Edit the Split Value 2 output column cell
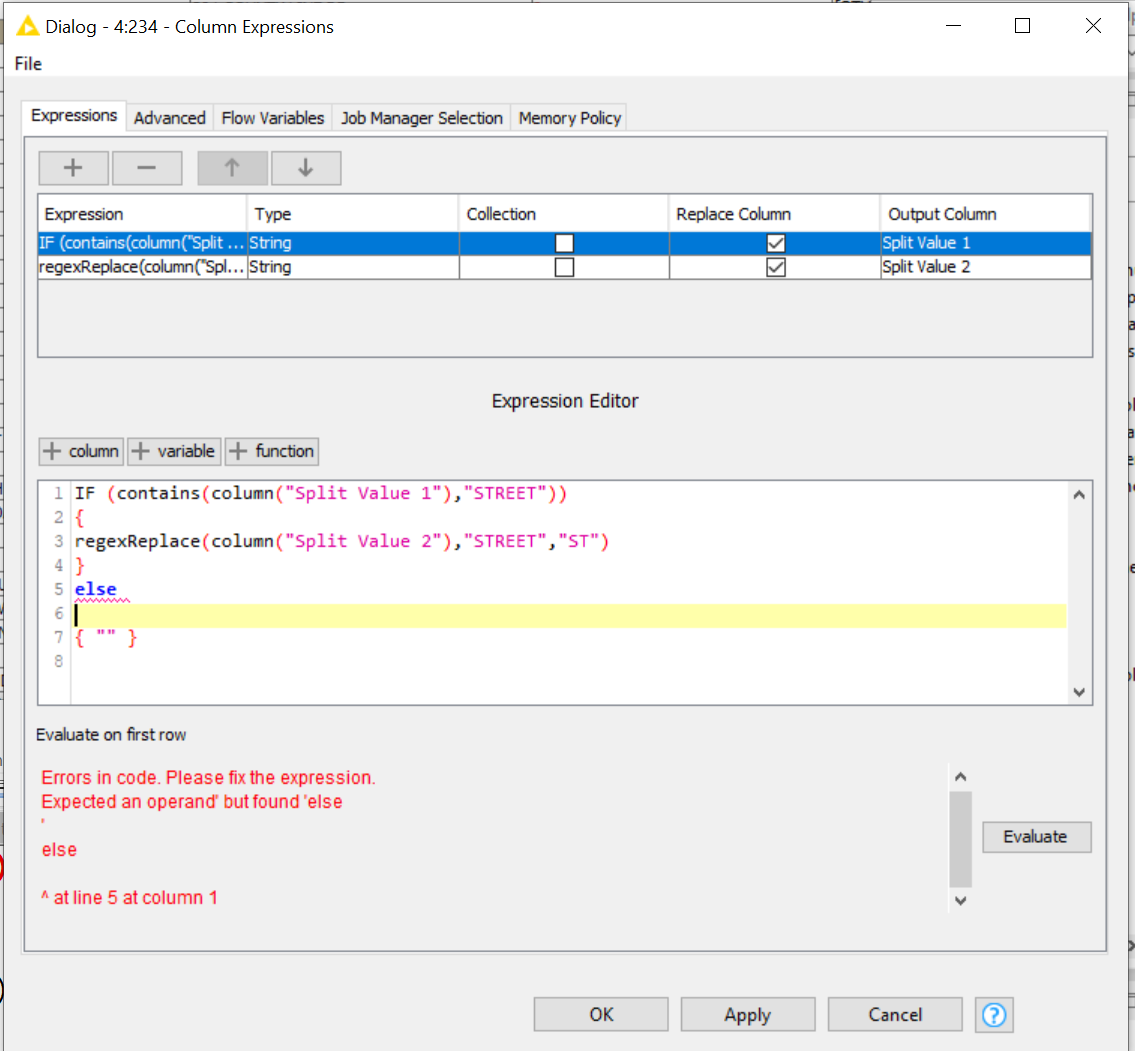The image size is (1135, 1051). pos(985,267)
